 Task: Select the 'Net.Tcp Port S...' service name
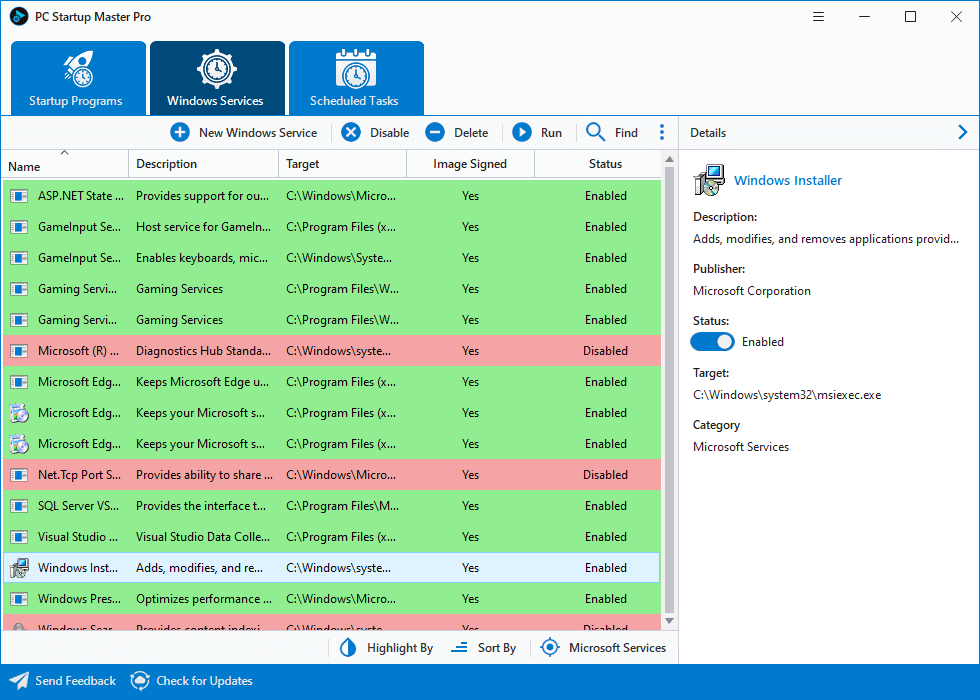pyautogui.click(x=79, y=475)
